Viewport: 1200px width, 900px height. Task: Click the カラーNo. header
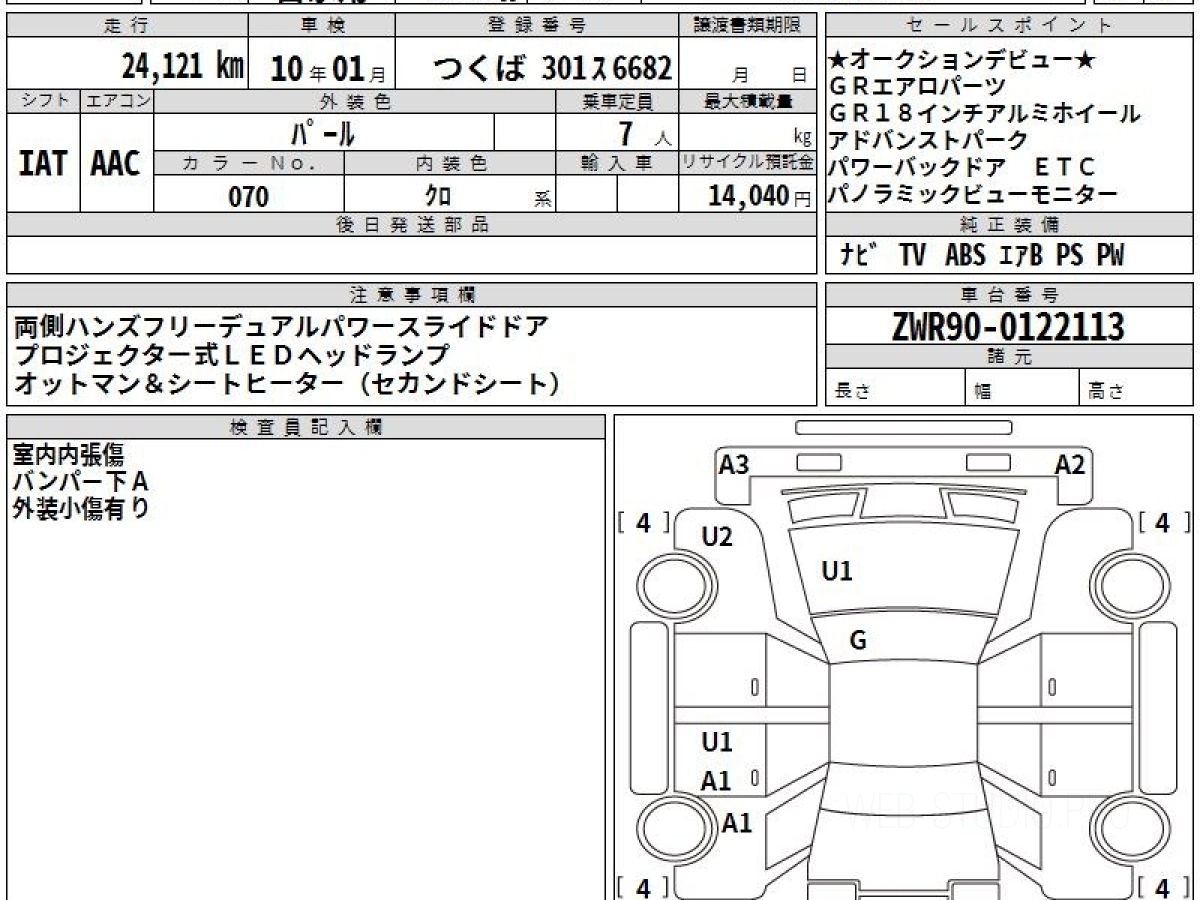point(249,163)
